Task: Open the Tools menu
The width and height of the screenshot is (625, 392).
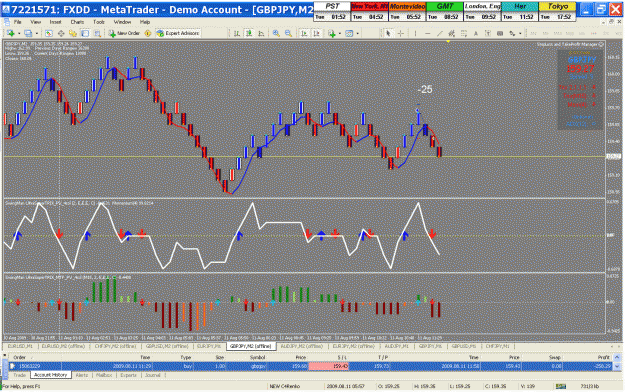Action: [99, 22]
